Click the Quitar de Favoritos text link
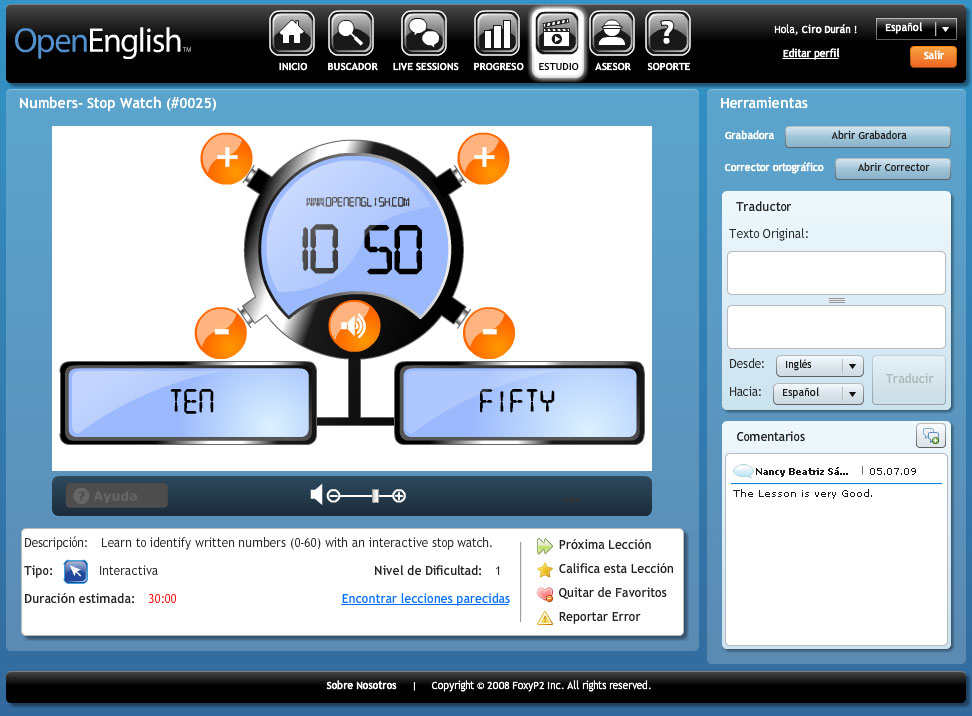 coord(612,593)
